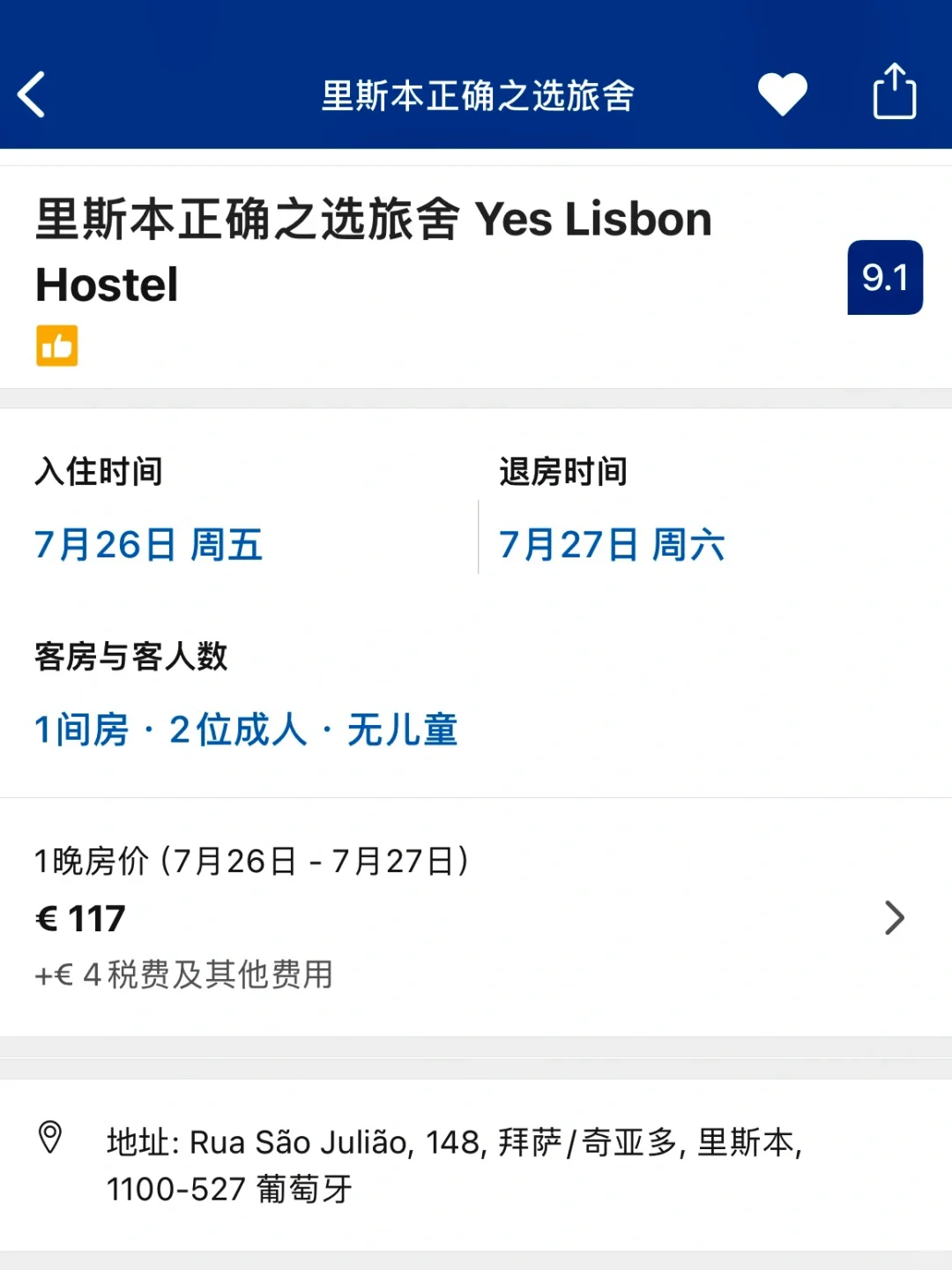Expand price details with right chevron

[895, 918]
